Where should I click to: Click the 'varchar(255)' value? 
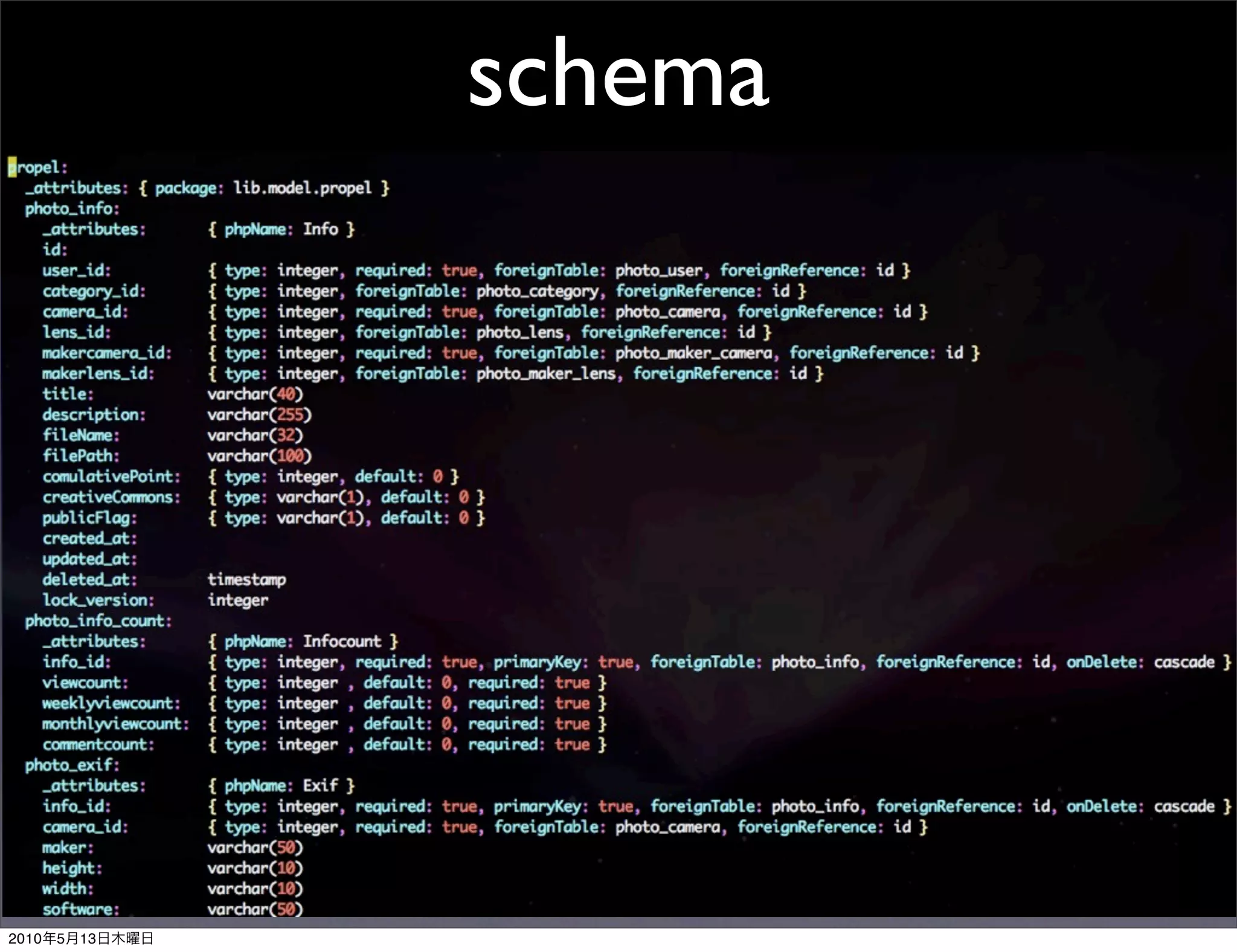pos(260,414)
